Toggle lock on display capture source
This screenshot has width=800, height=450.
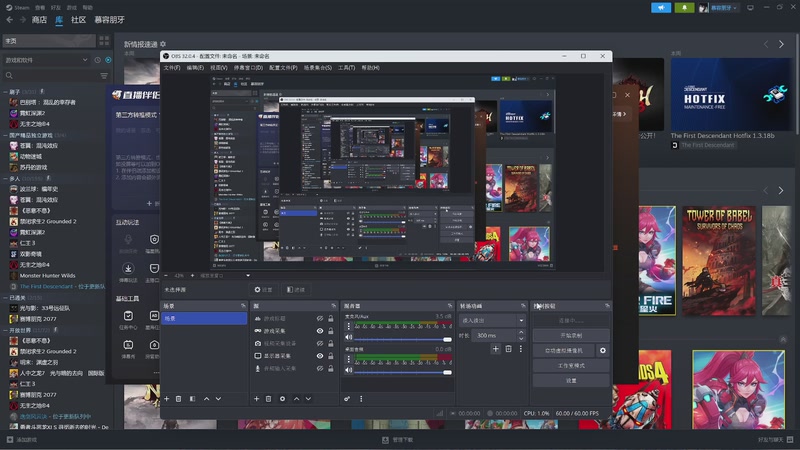(x=331, y=356)
